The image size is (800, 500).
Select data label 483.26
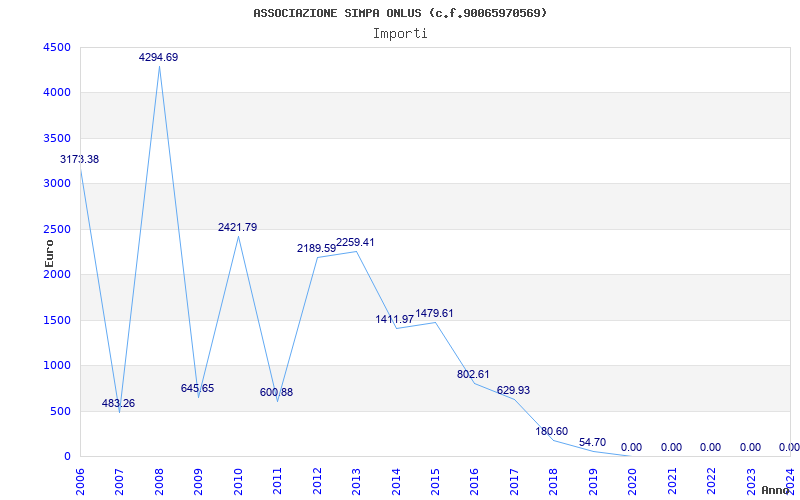point(118,404)
